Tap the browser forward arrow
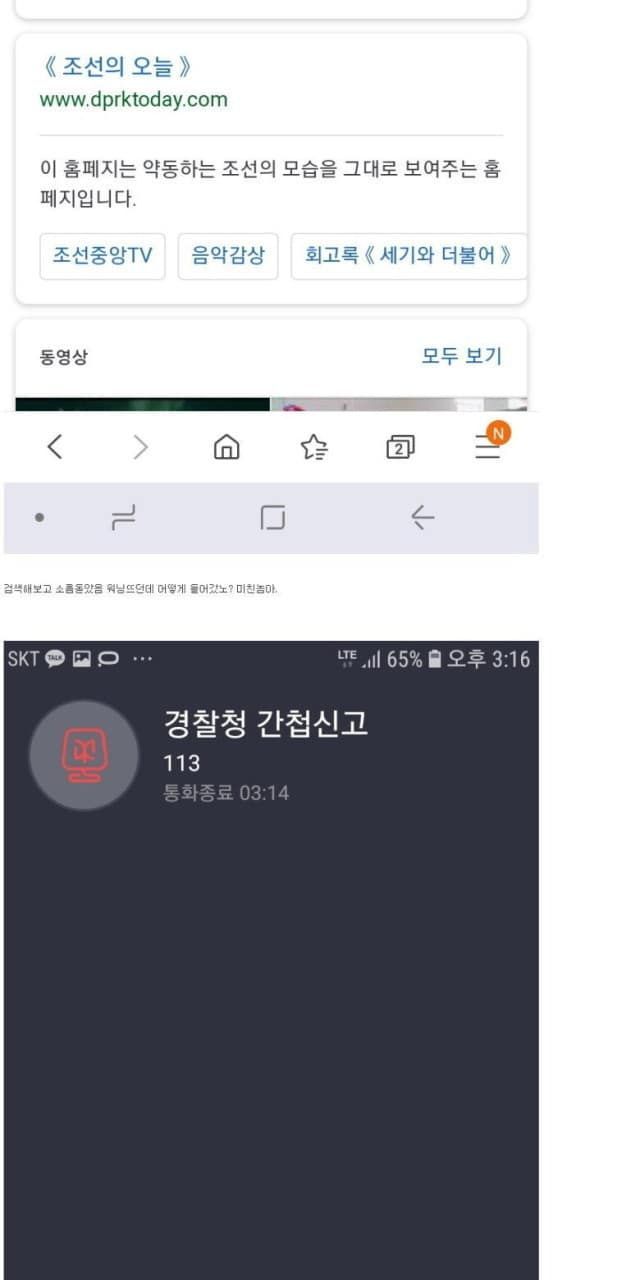The width and height of the screenshot is (640, 1280). pyautogui.click(x=140, y=448)
